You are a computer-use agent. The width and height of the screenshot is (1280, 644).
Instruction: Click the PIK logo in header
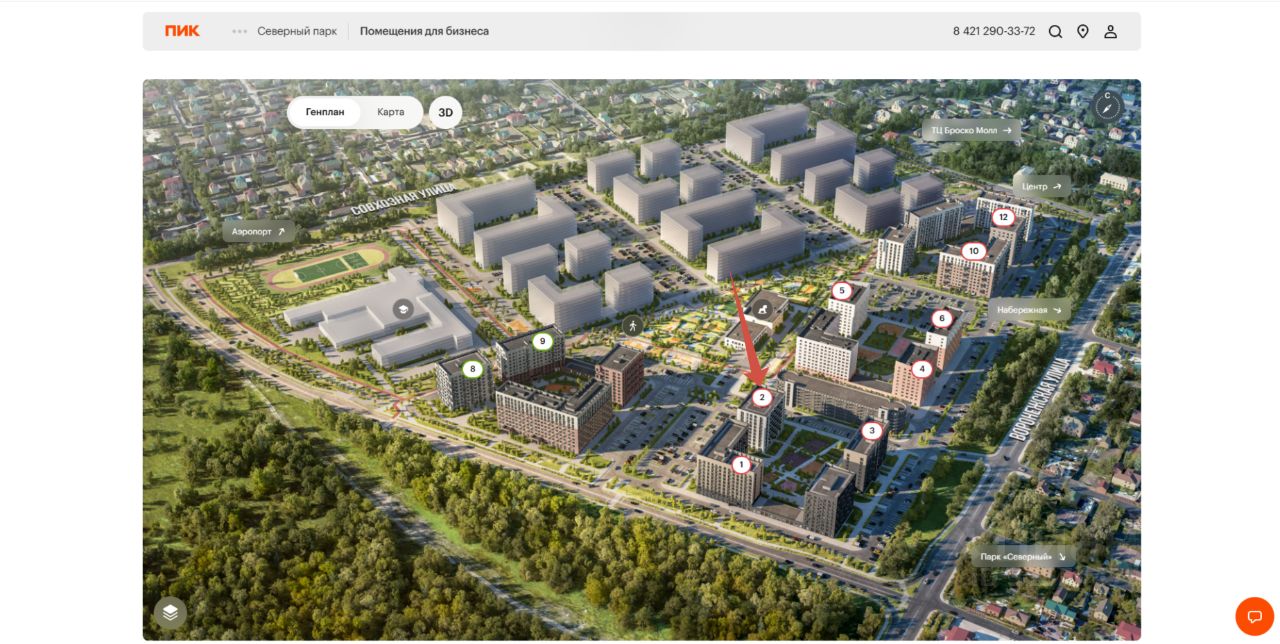[x=182, y=31]
